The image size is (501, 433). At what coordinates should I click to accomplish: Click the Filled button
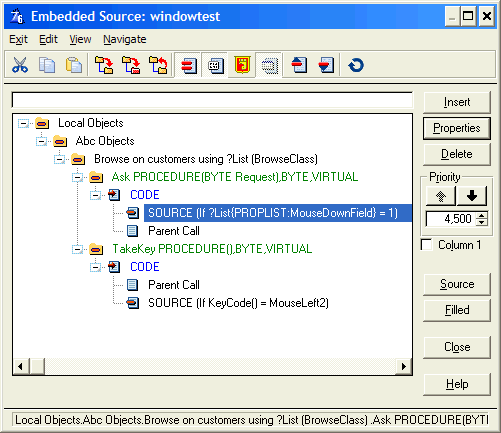[457, 310]
